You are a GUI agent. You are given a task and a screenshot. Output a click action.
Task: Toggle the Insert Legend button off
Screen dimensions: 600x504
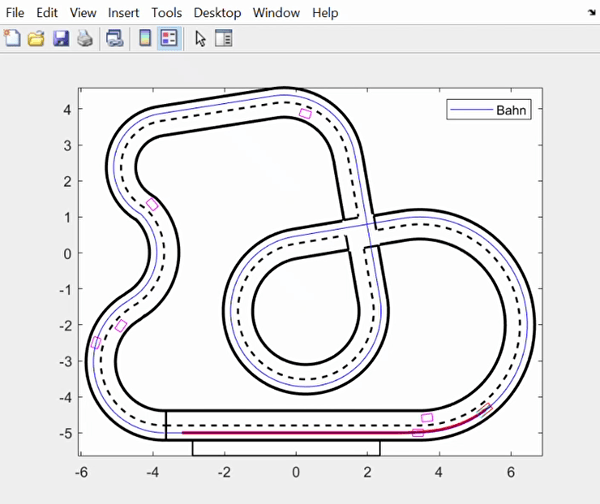(x=168, y=39)
